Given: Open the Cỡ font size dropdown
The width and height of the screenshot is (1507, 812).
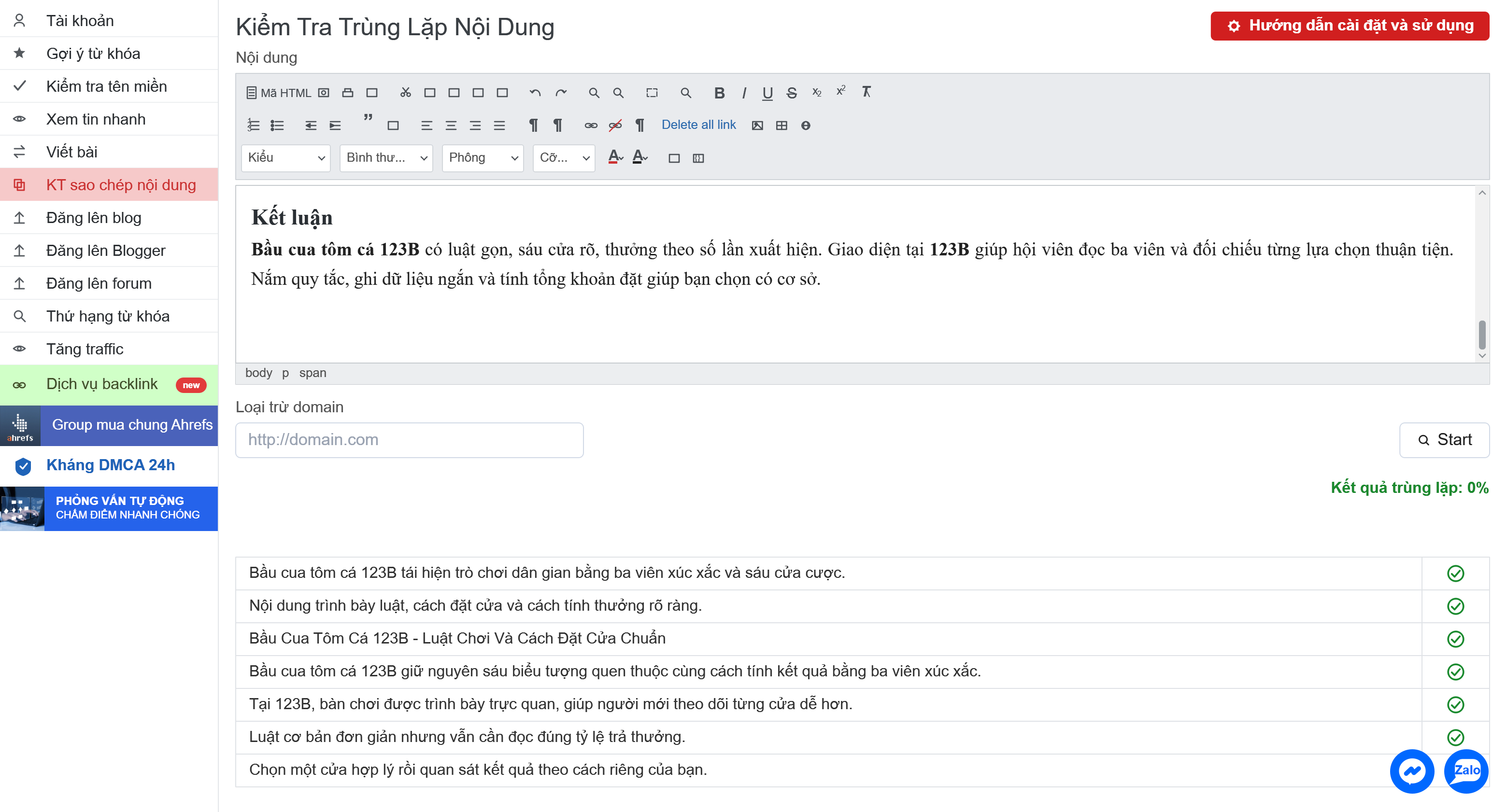Looking at the screenshot, I should (564, 158).
